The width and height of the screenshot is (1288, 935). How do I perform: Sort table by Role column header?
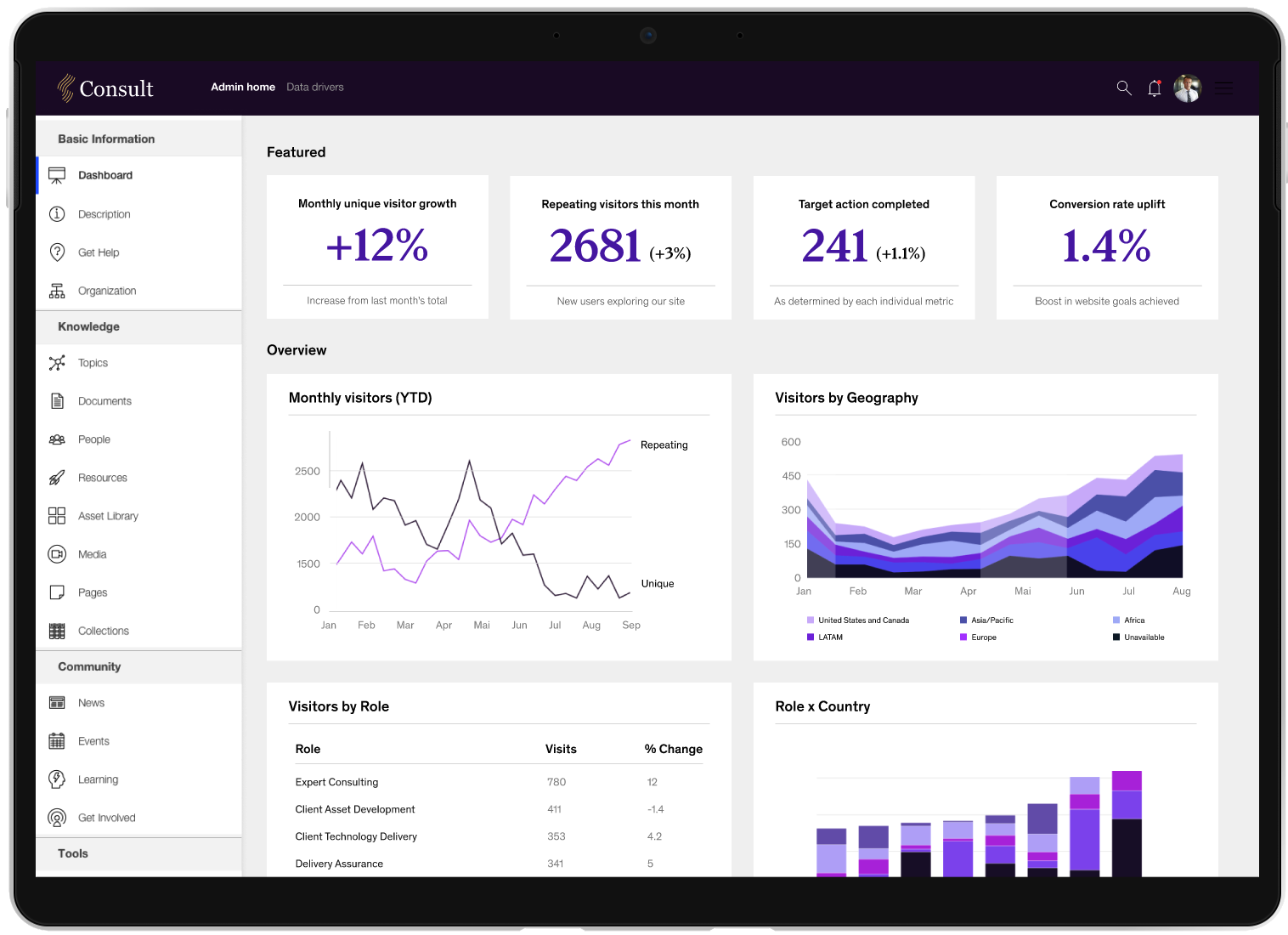tap(308, 749)
